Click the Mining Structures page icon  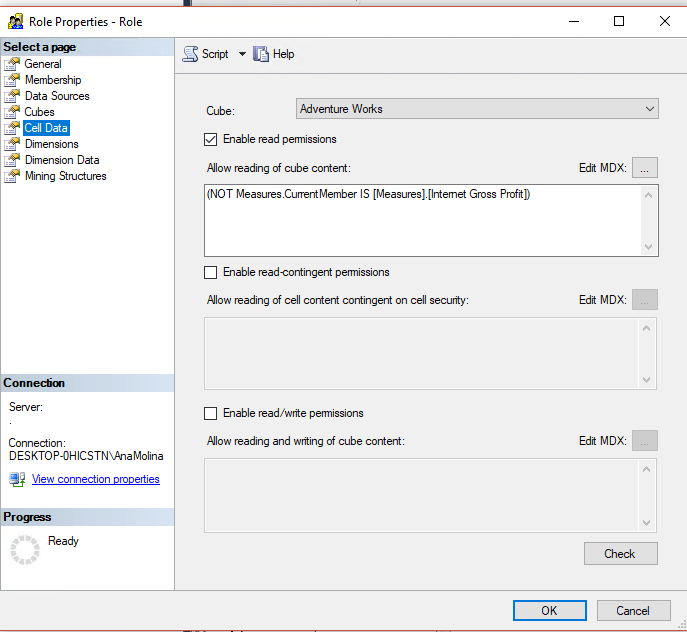12,176
